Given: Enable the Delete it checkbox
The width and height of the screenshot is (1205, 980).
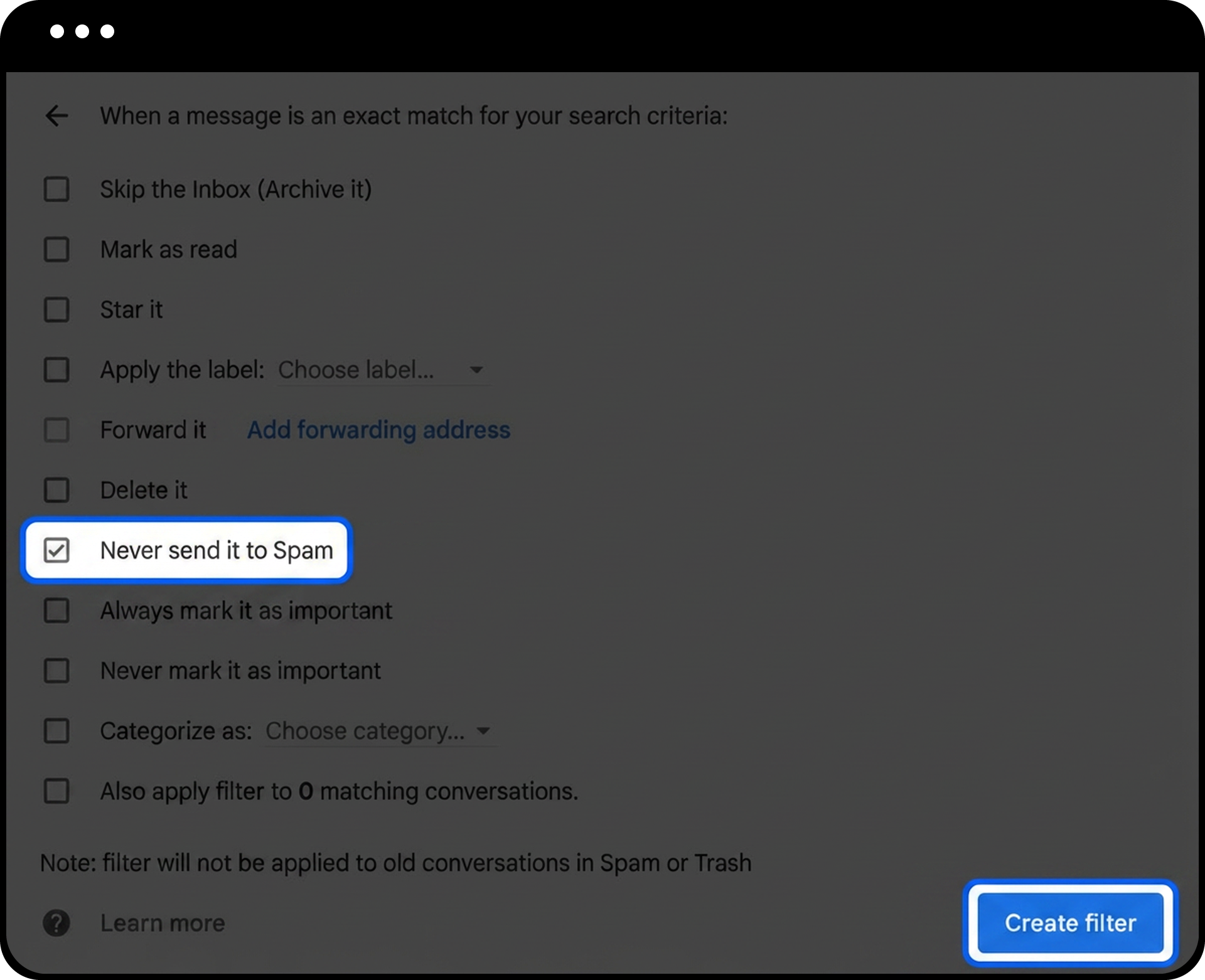Looking at the screenshot, I should point(56,491).
